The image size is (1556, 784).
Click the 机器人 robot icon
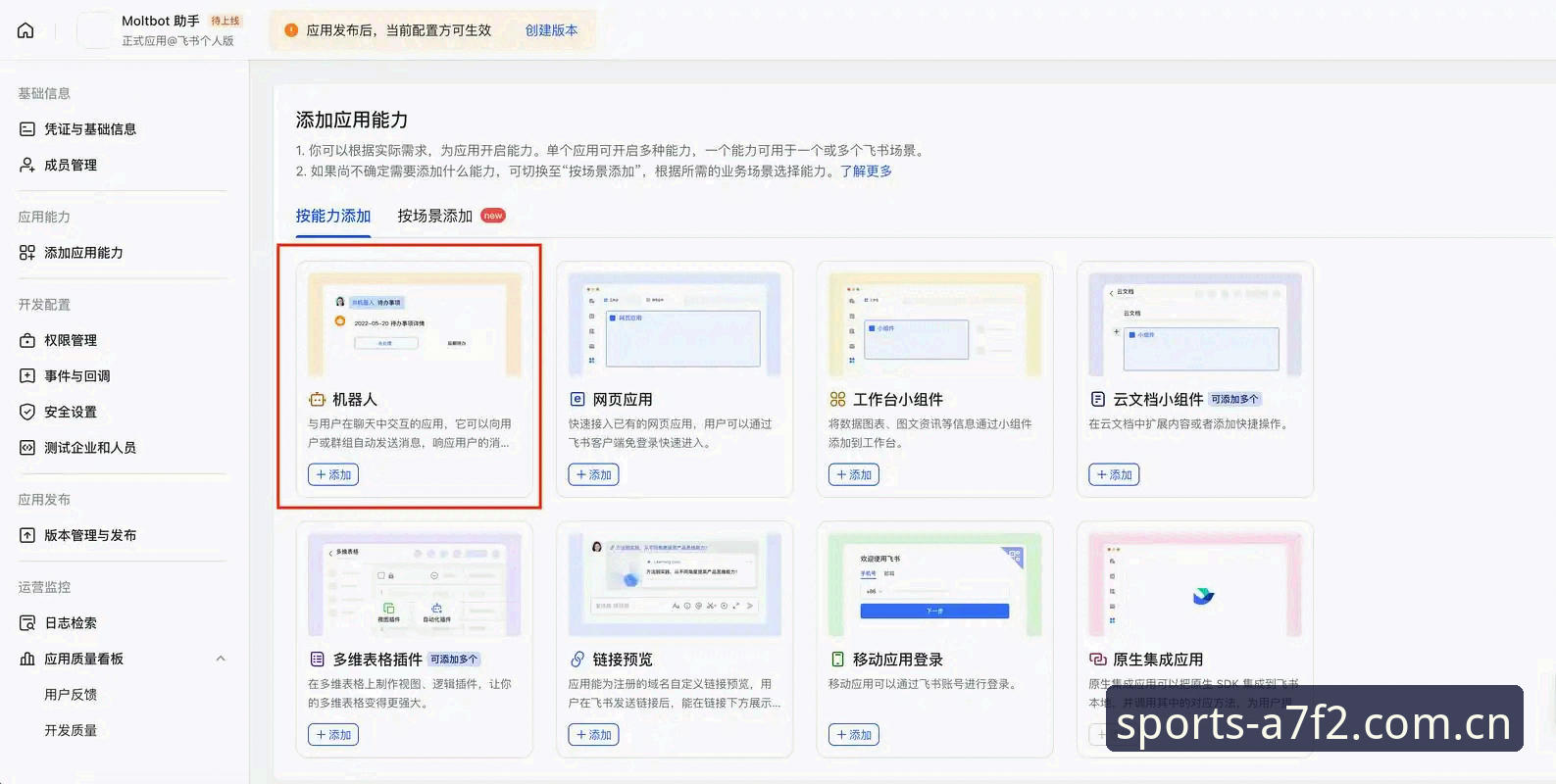[317, 400]
